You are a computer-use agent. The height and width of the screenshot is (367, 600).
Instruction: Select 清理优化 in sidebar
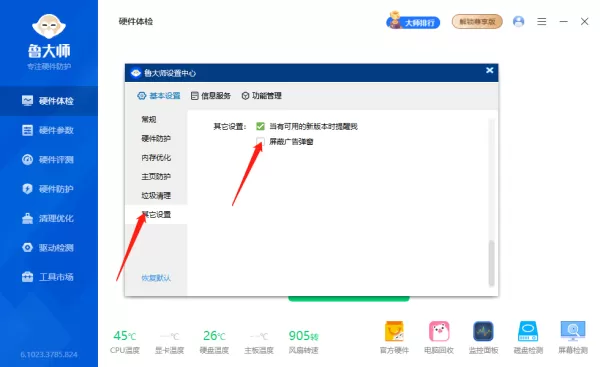pyautogui.click(x=49, y=219)
